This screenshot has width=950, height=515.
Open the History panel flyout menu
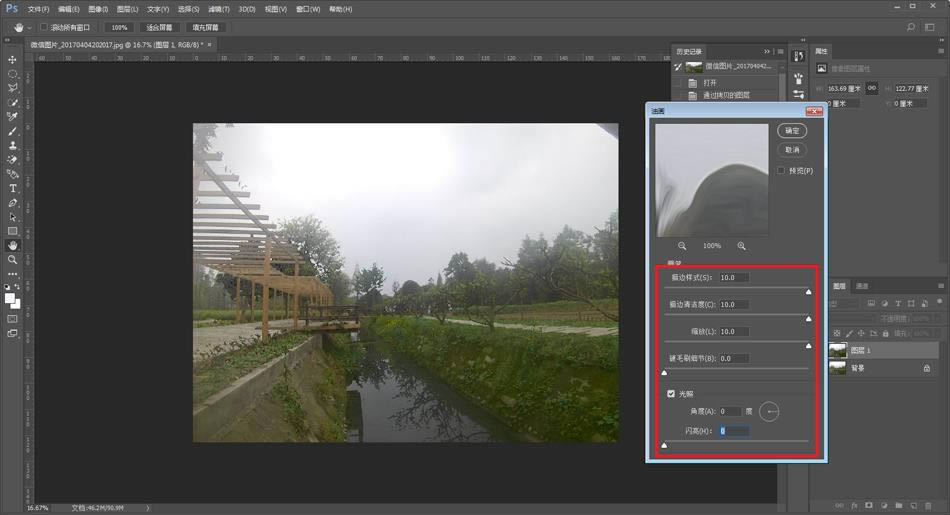point(780,51)
